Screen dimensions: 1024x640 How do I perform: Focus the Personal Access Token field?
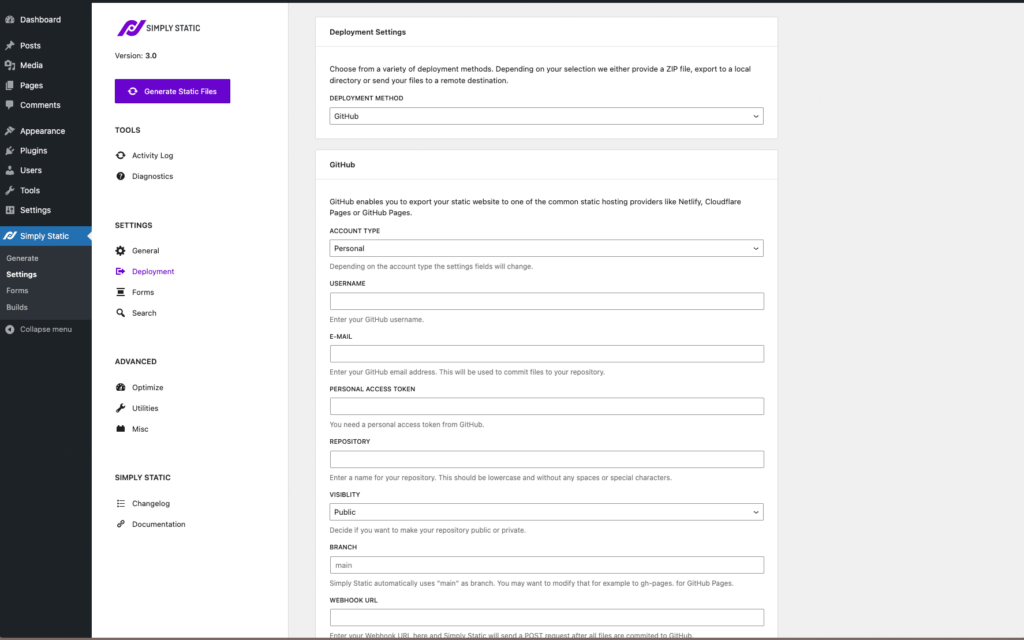546,406
